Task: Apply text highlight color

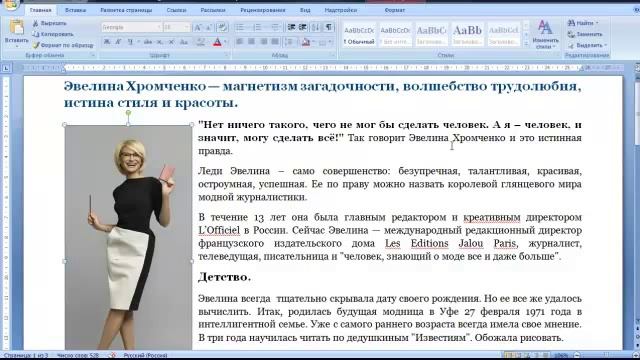Action: pos(200,42)
